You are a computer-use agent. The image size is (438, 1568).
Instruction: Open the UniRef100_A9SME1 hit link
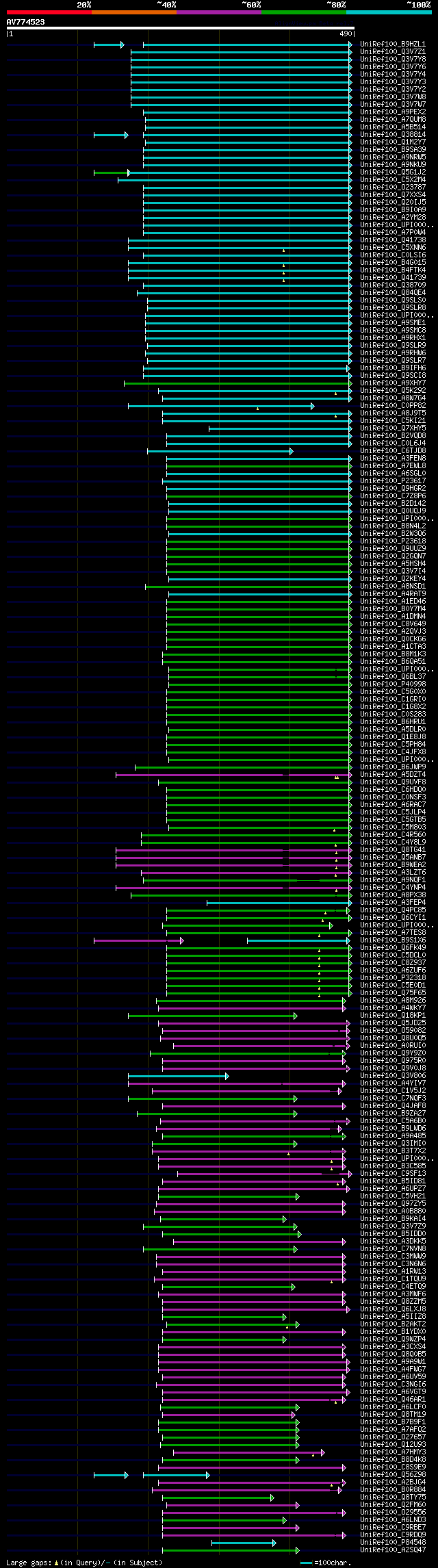(x=393, y=323)
